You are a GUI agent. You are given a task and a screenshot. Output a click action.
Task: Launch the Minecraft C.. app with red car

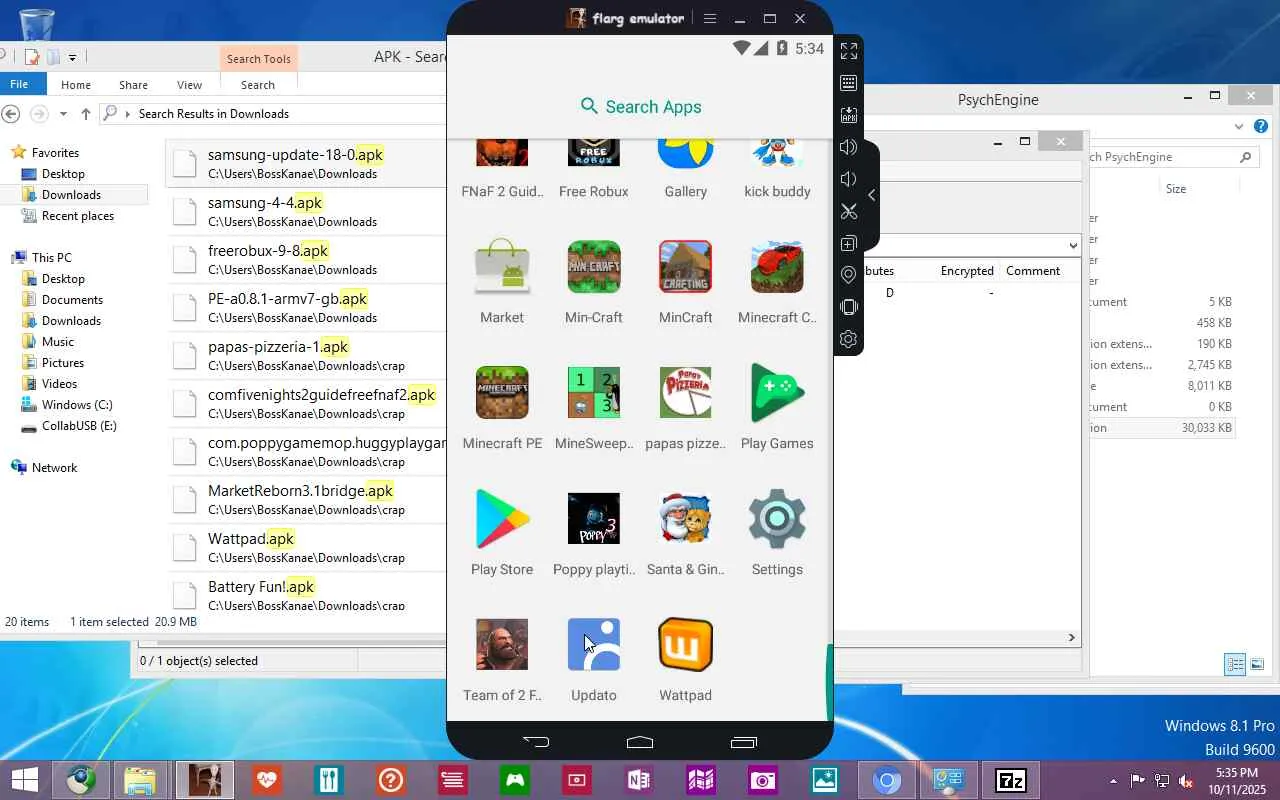tap(777, 282)
